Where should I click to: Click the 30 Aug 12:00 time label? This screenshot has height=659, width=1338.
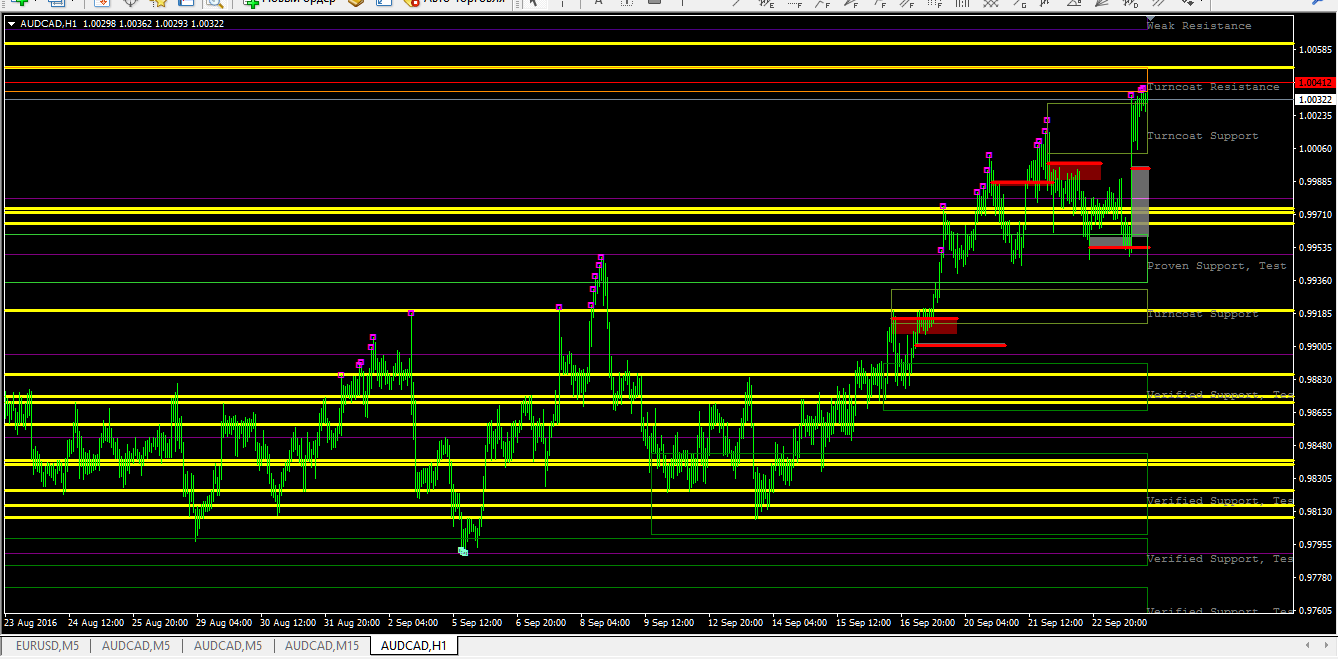click(x=288, y=622)
